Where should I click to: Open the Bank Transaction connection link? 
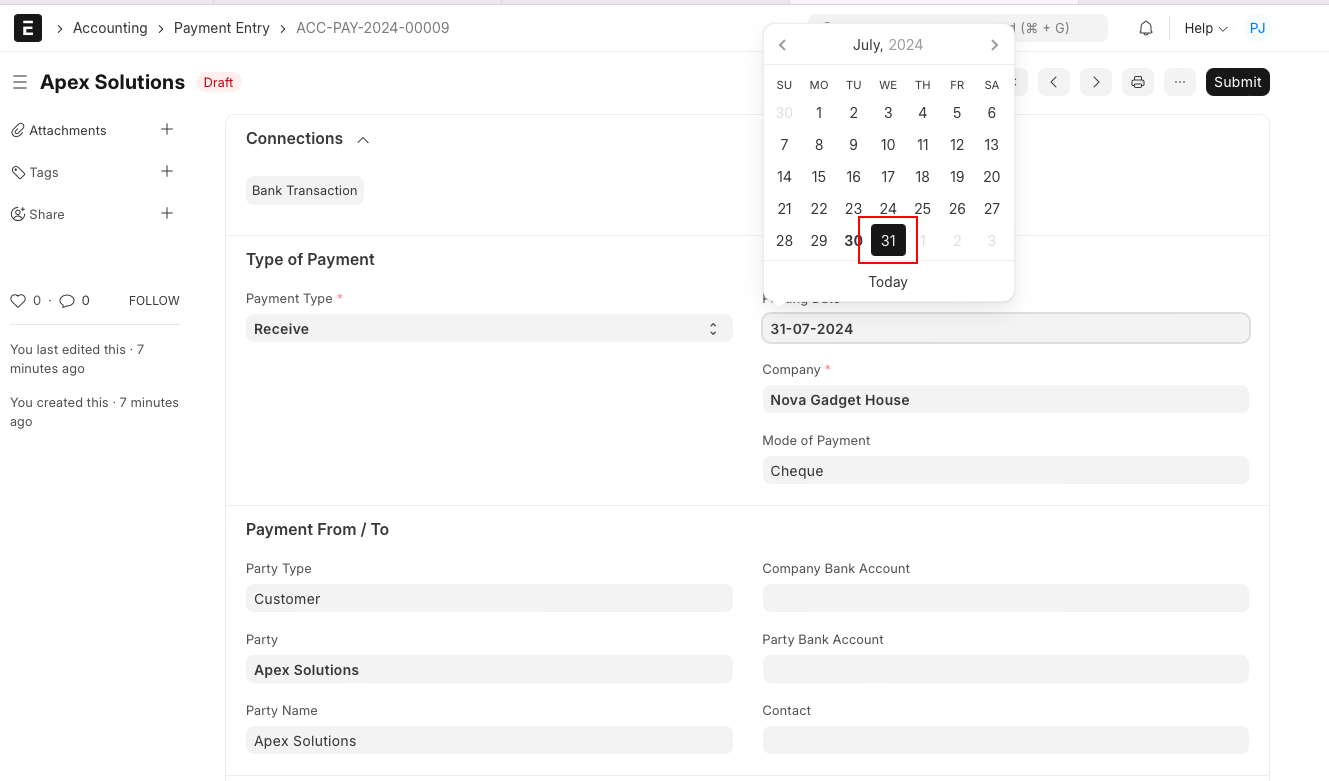click(304, 190)
